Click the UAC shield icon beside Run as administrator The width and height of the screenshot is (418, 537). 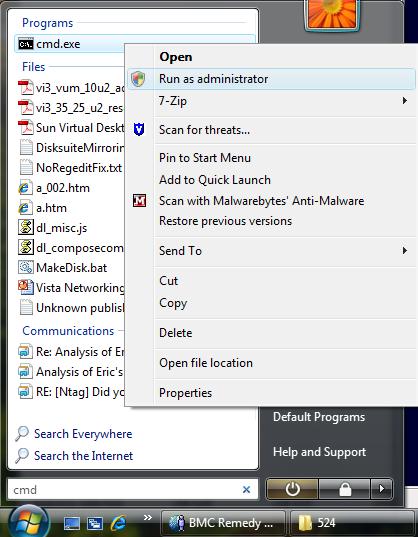pos(138,79)
